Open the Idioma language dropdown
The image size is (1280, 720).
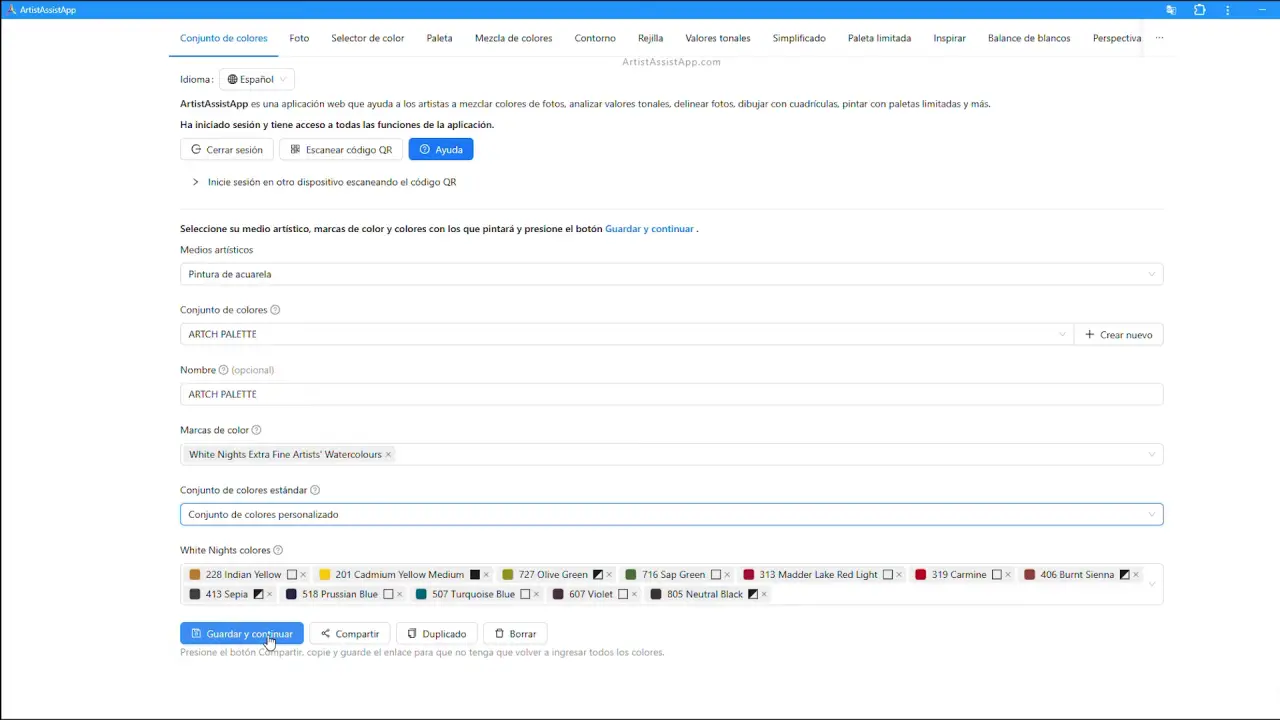[x=257, y=79]
